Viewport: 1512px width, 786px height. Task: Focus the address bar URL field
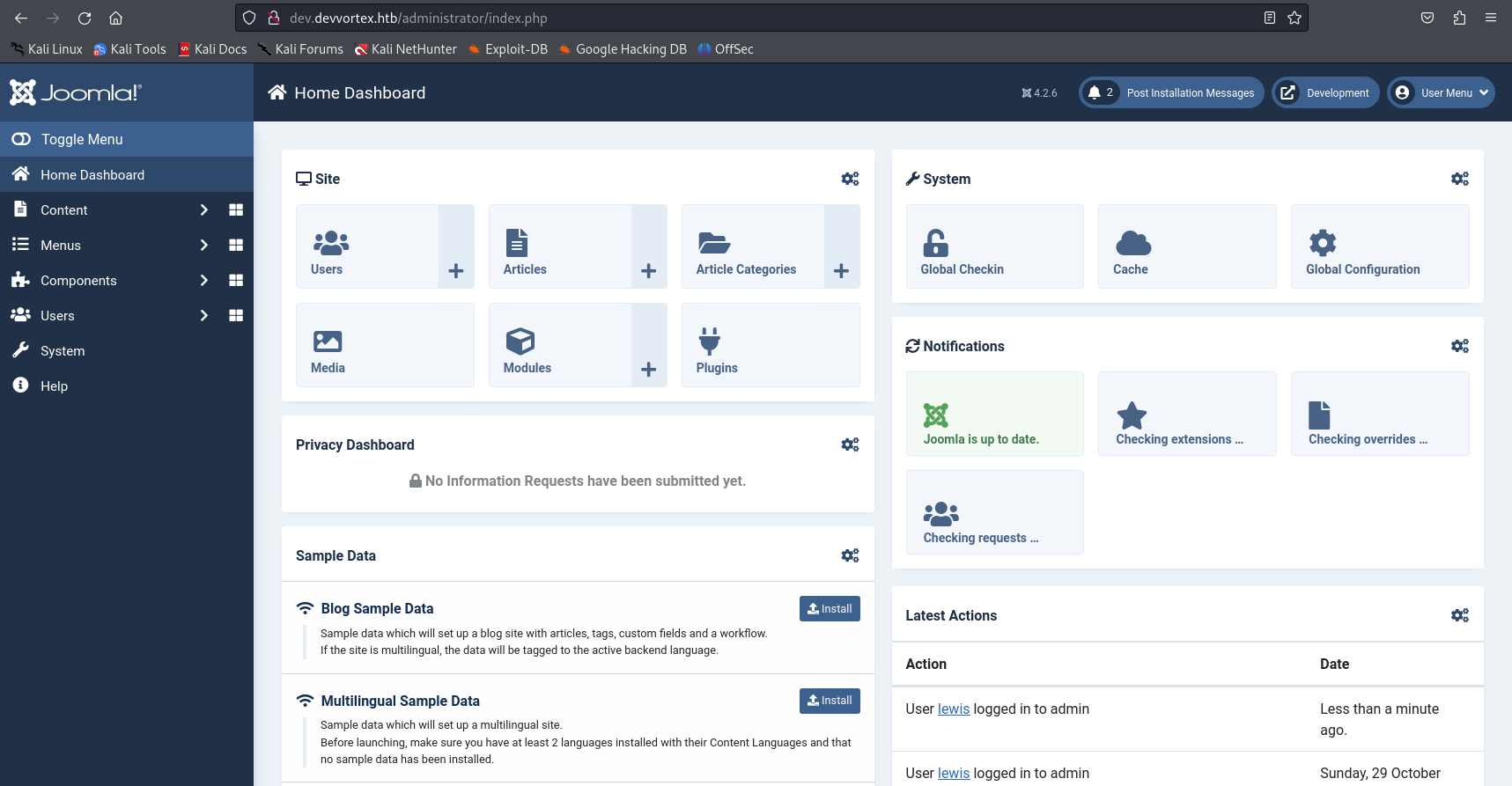point(771,18)
